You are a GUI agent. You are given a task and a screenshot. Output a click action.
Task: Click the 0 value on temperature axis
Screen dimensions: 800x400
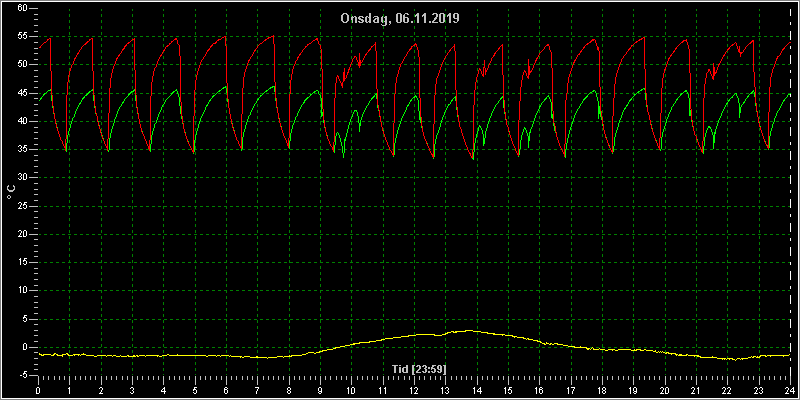24,347
